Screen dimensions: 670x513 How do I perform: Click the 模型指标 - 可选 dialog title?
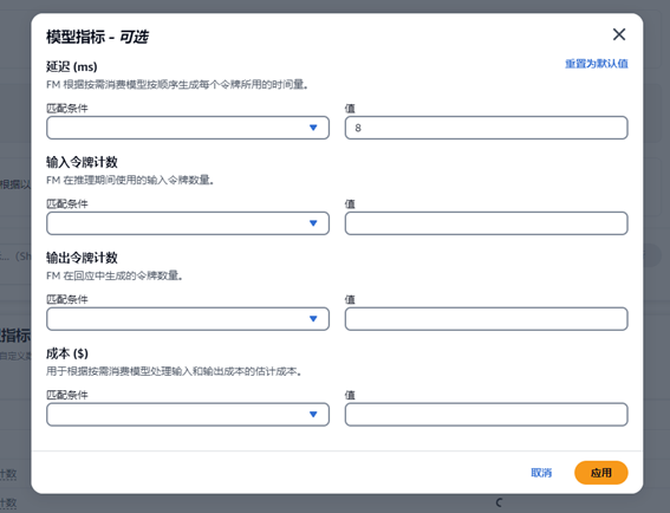[98, 37]
